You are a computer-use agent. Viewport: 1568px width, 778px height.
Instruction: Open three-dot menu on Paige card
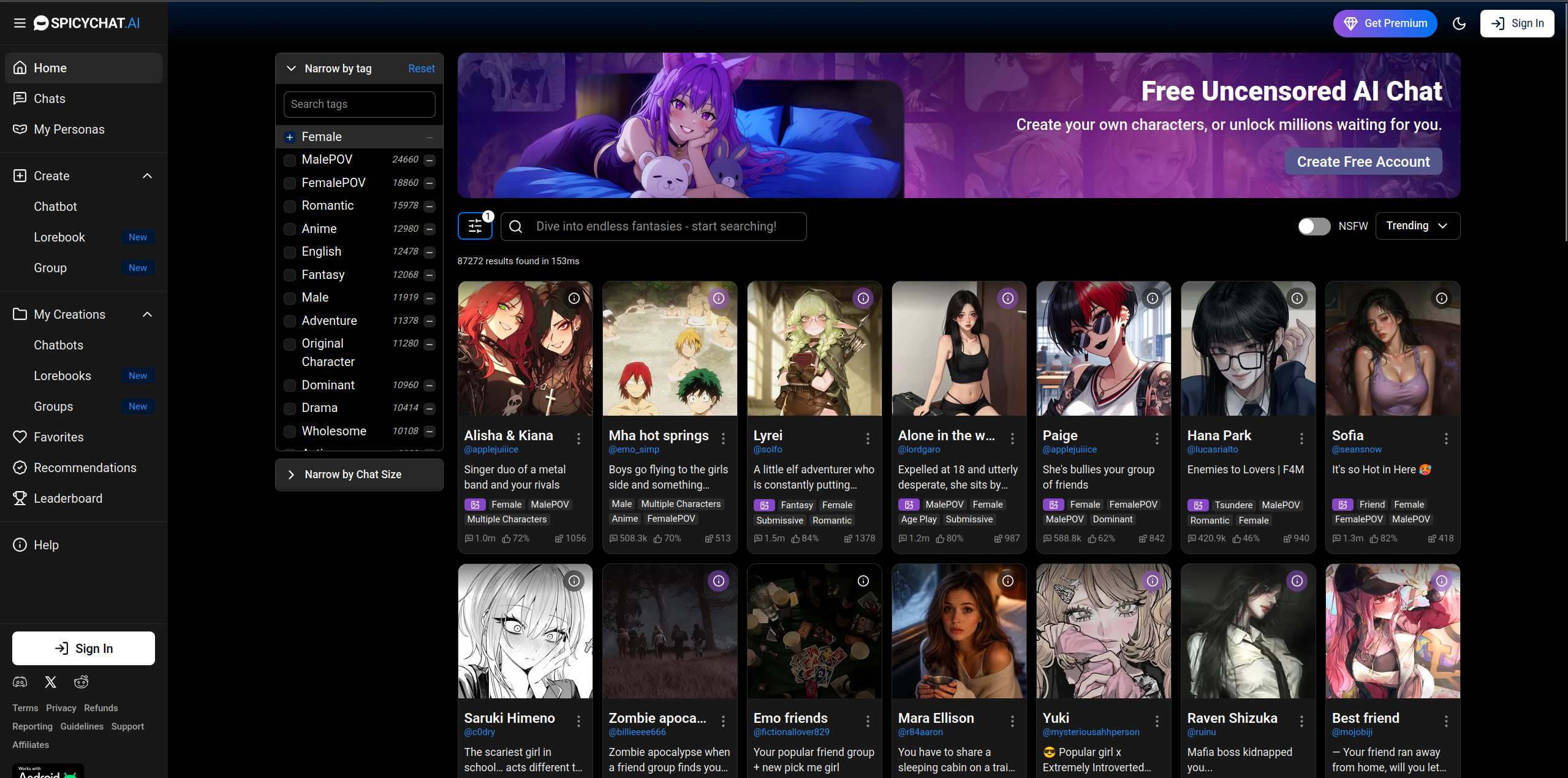tap(1157, 438)
